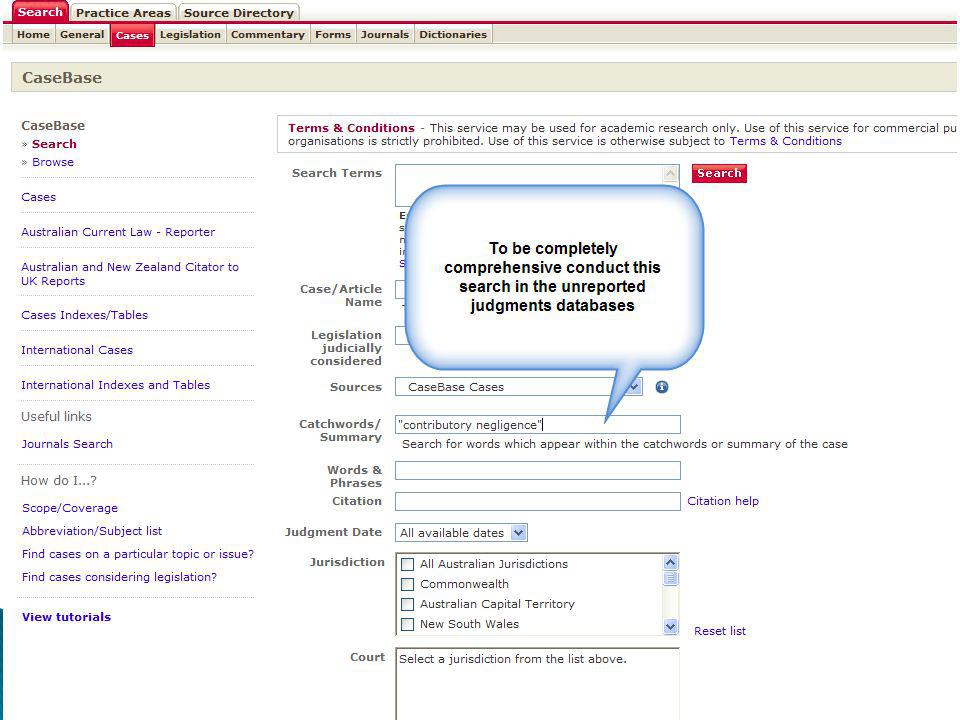Open Australian Current Law - Reporter link
960x720 pixels.
click(x=118, y=232)
